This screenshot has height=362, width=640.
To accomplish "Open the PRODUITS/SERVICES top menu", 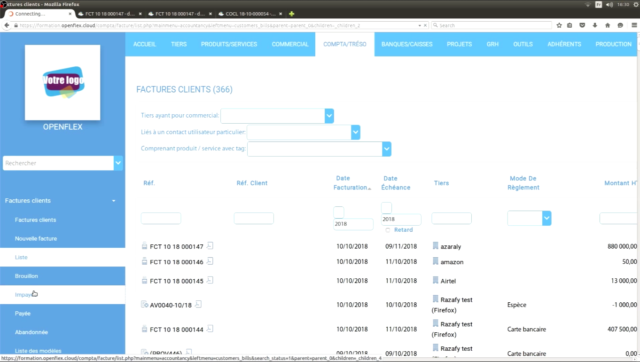I will tap(229, 44).
